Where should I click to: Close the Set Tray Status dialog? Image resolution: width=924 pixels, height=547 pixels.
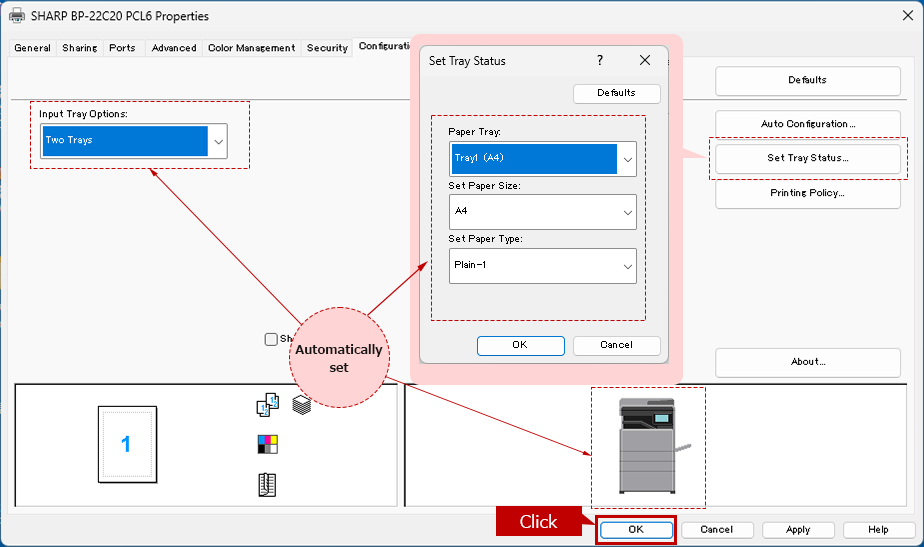coord(645,60)
